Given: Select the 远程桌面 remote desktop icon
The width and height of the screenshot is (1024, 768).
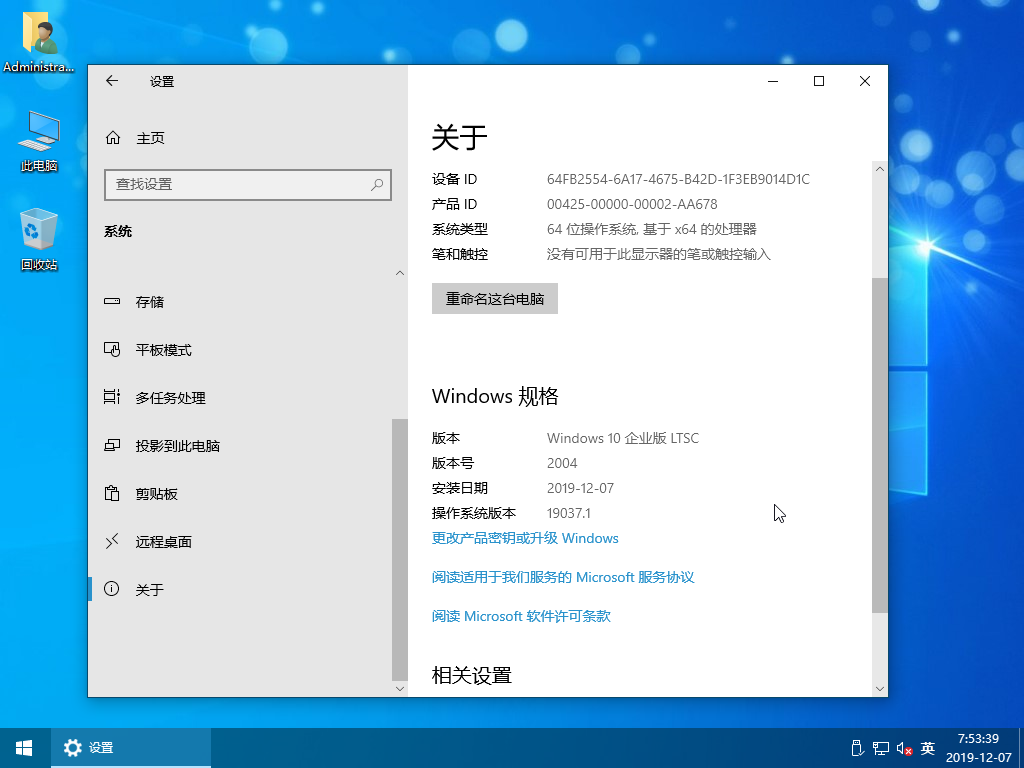Looking at the screenshot, I should pyautogui.click(x=112, y=541).
